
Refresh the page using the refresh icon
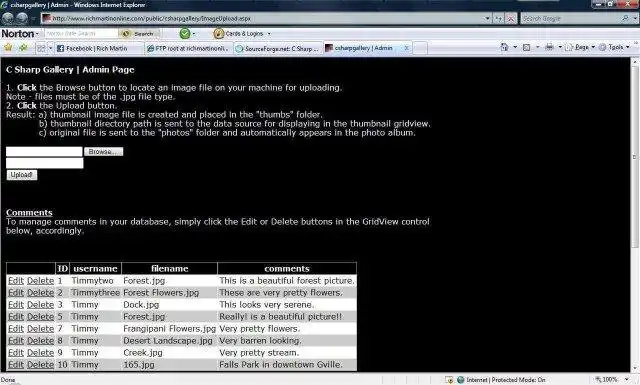click(x=498, y=18)
